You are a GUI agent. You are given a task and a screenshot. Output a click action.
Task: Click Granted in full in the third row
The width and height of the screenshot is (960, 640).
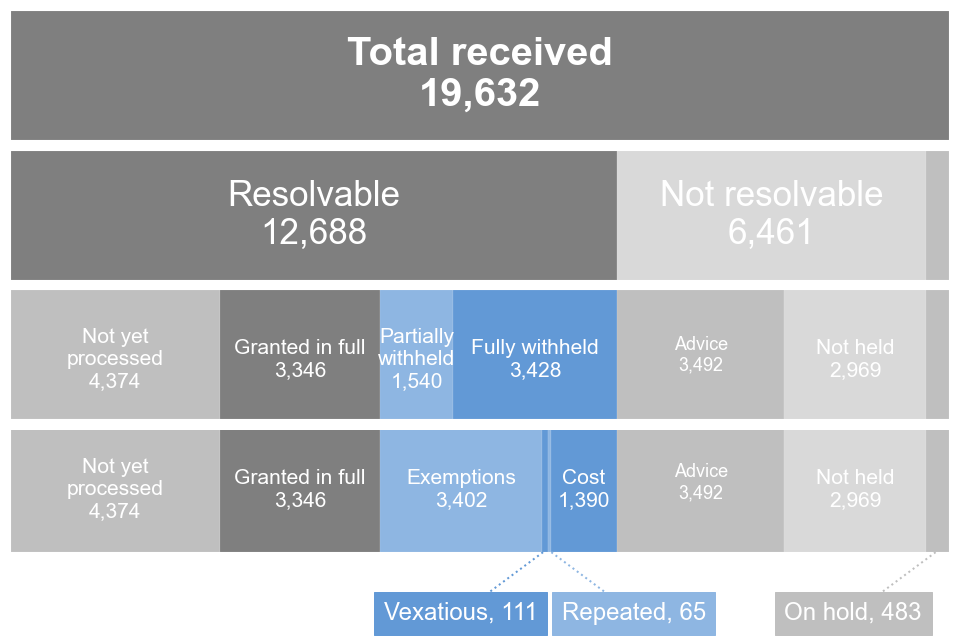(300, 355)
